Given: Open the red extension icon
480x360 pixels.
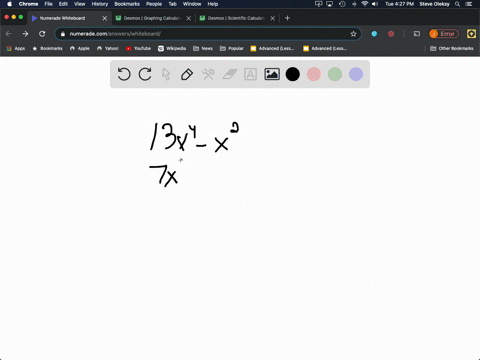Looking at the screenshot, I should point(391,34).
